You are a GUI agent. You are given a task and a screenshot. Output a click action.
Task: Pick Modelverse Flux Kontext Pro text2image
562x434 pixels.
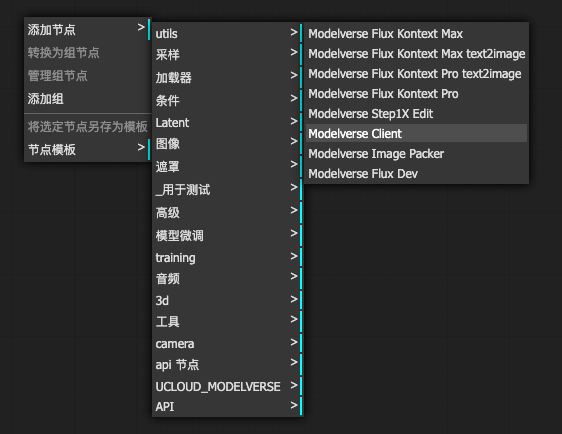(x=416, y=73)
